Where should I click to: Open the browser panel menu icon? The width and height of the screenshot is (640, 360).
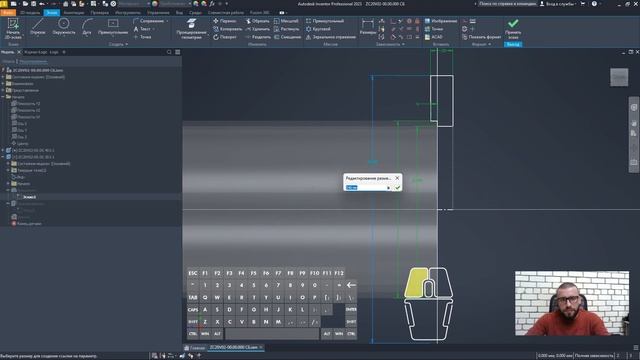tap(178, 52)
